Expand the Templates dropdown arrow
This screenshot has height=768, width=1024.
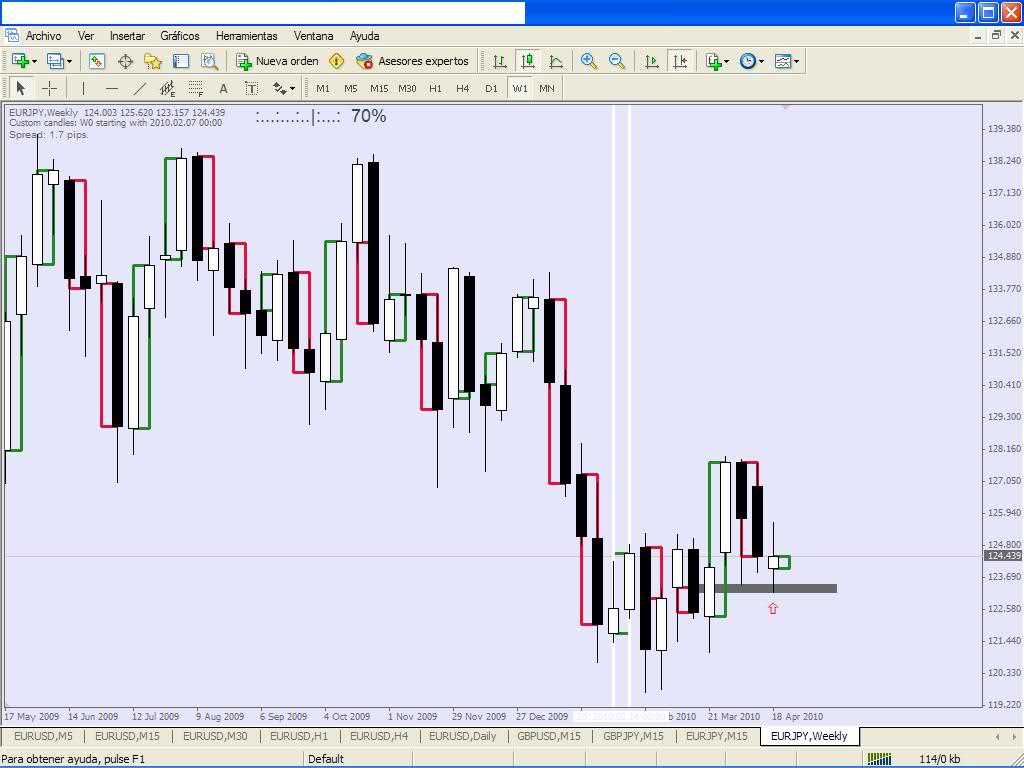[x=796, y=61]
